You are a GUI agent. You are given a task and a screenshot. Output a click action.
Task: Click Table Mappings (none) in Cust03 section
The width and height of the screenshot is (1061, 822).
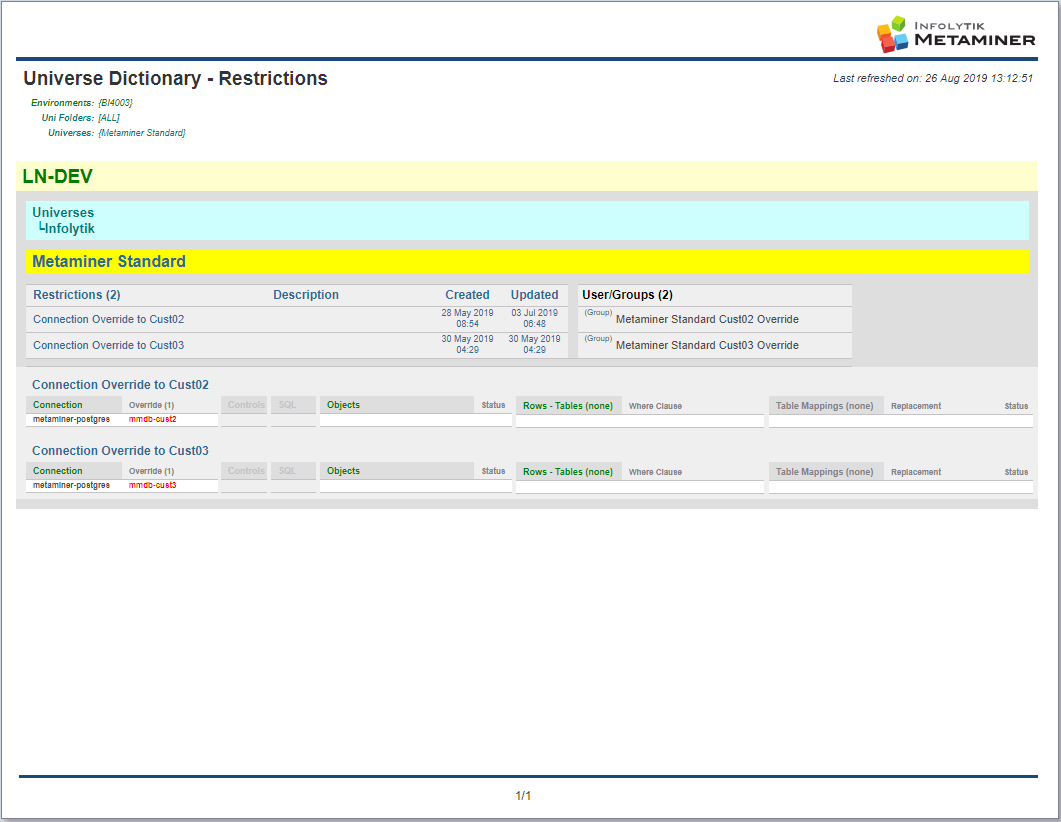click(x=824, y=472)
